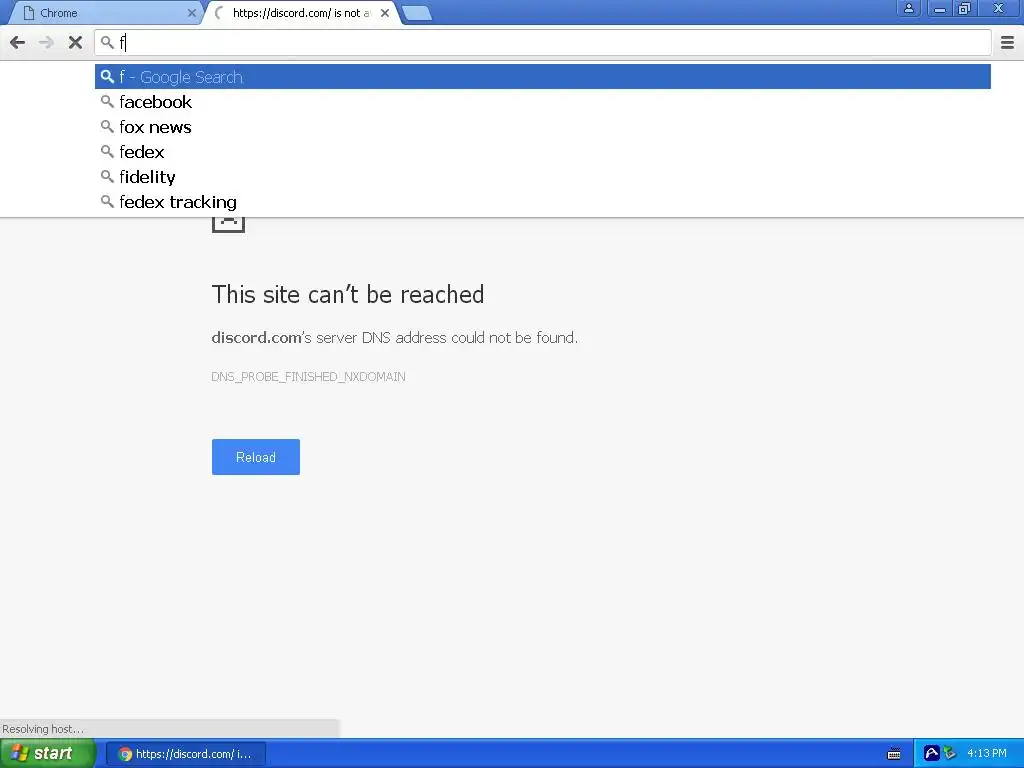This screenshot has width=1024, height=768.
Task: Restore down the Chrome window
Action: click(x=964, y=8)
